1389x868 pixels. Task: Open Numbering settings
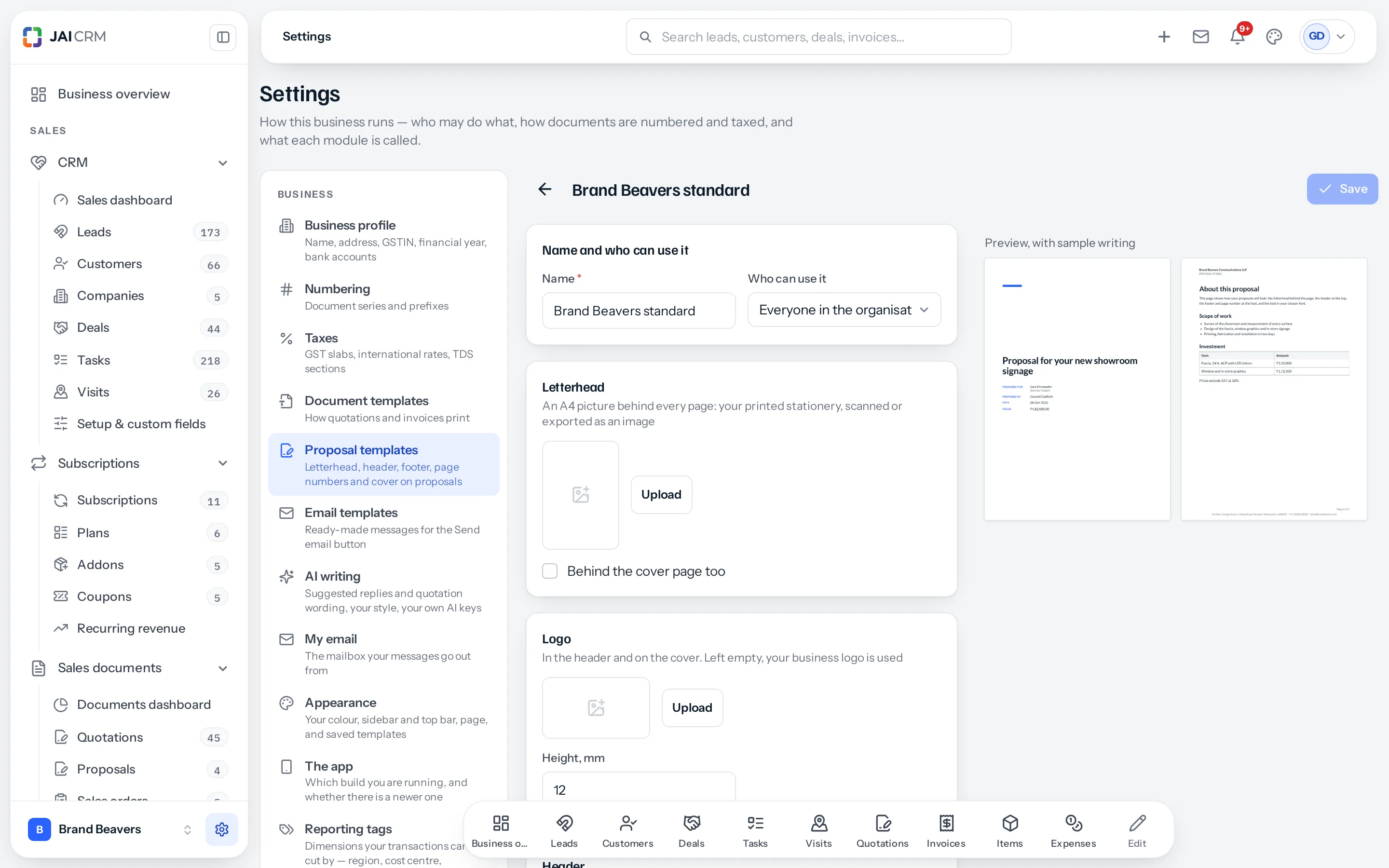[383, 297]
